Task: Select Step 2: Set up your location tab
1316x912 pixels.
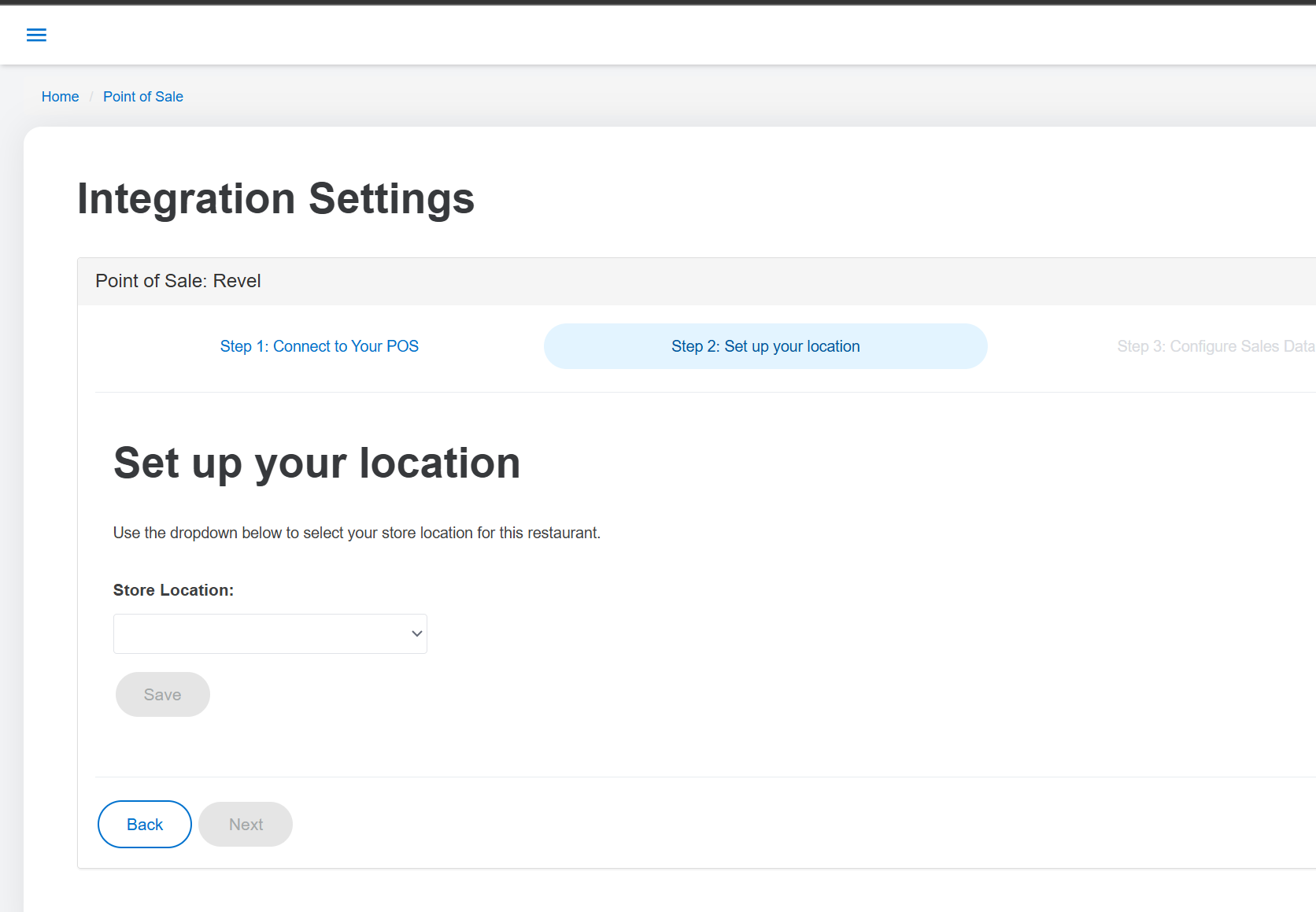Action: point(765,346)
